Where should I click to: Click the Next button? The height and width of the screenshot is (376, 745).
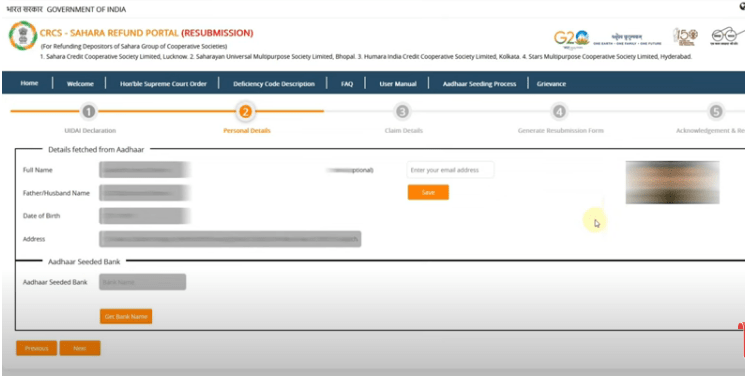pos(80,348)
